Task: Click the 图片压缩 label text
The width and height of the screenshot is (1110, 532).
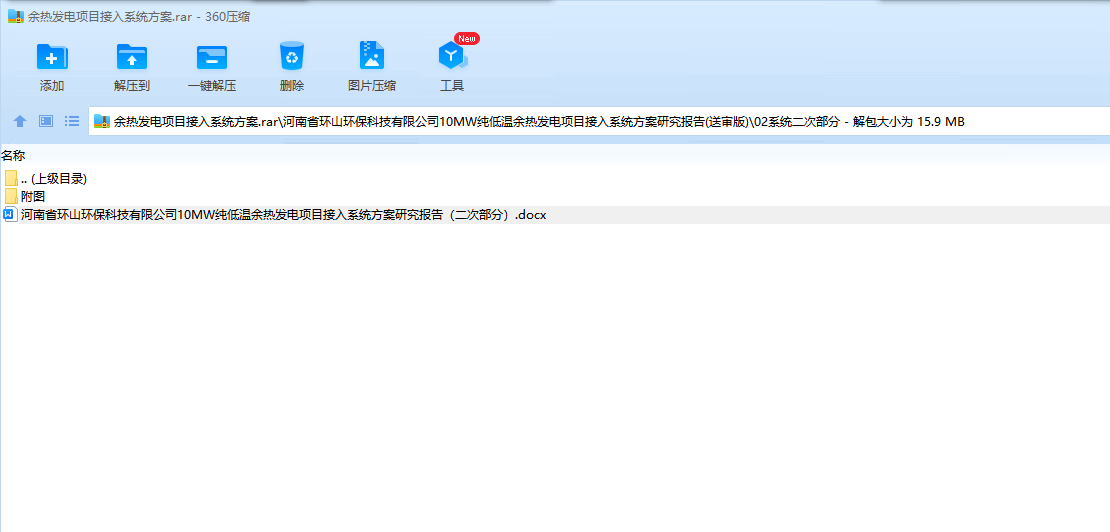Action: pos(372,86)
